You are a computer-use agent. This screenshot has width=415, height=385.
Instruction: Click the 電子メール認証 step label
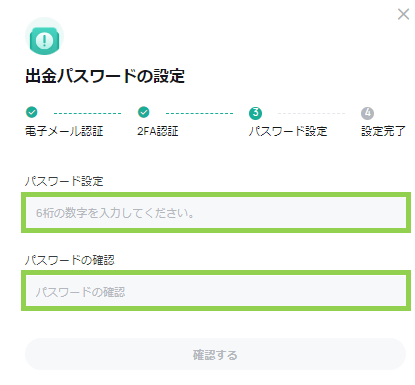[64, 131]
